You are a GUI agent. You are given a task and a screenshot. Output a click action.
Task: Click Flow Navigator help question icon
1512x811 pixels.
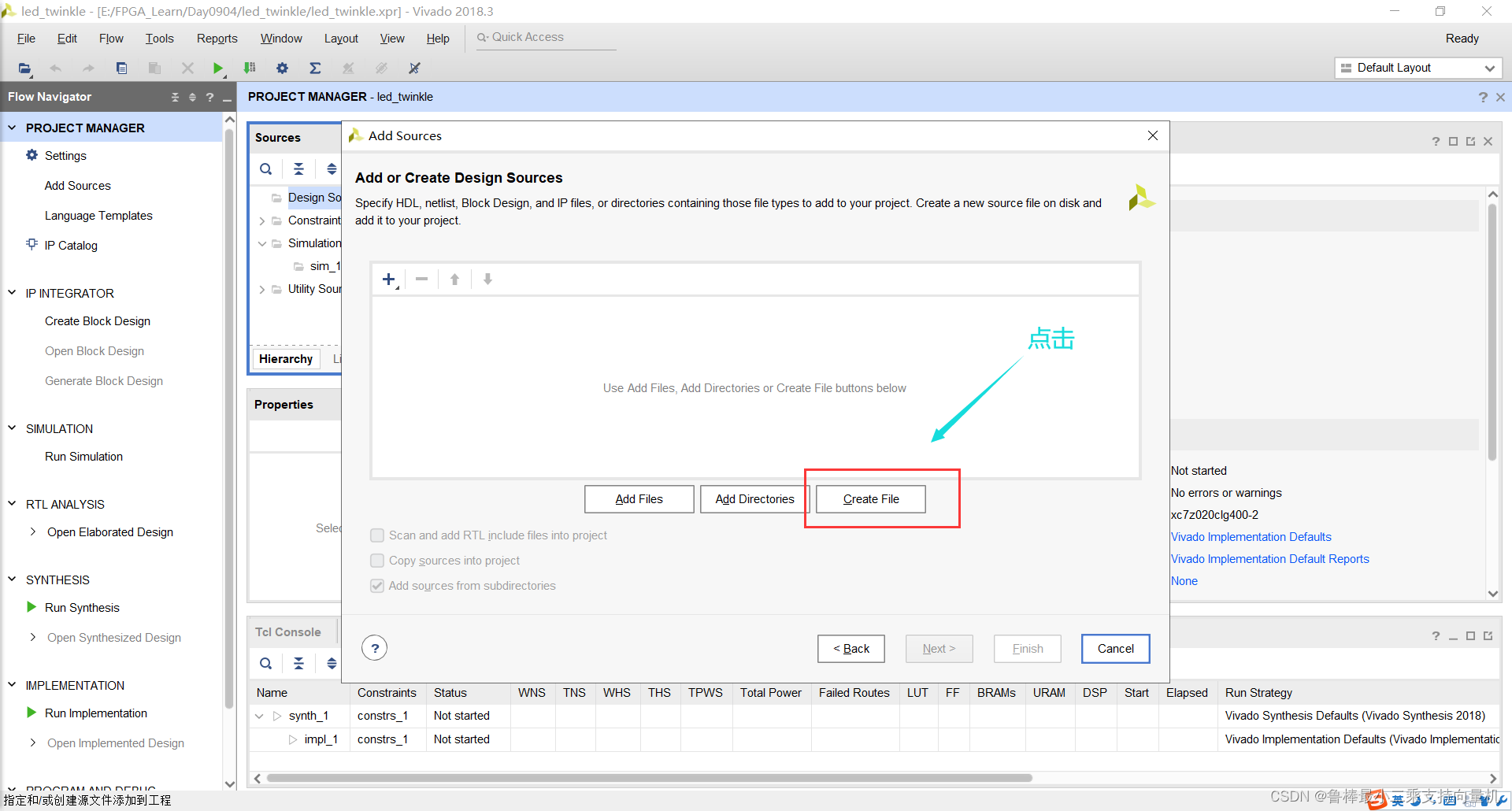pyautogui.click(x=209, y=97)
